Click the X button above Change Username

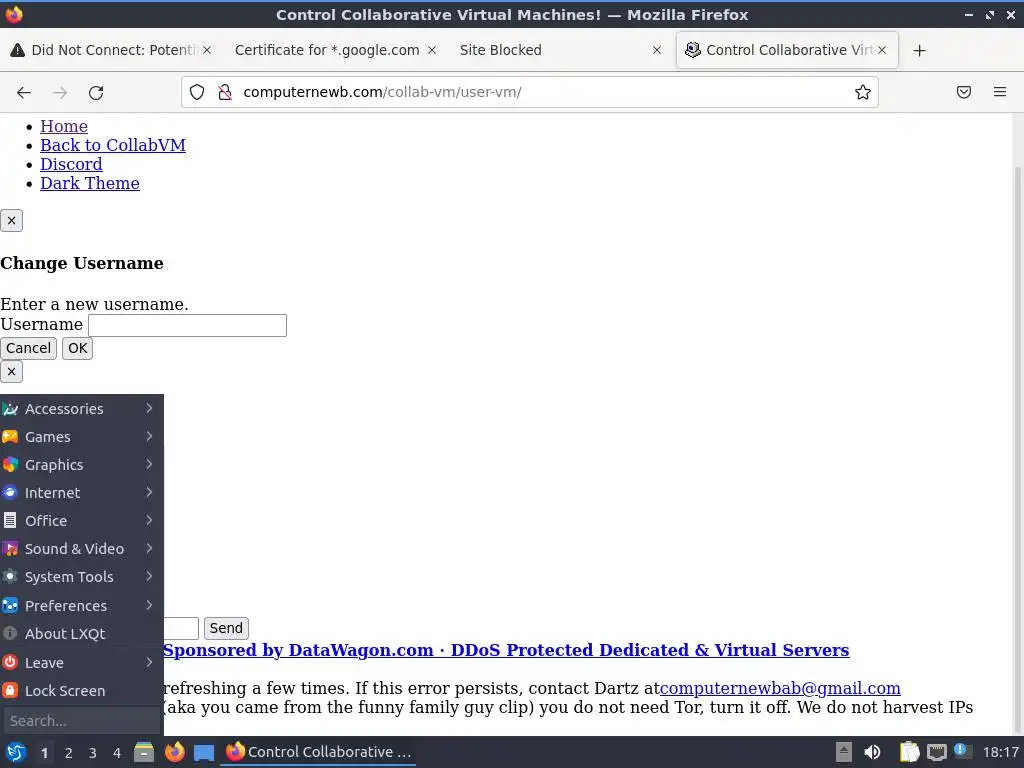click(x=11, y=221)
